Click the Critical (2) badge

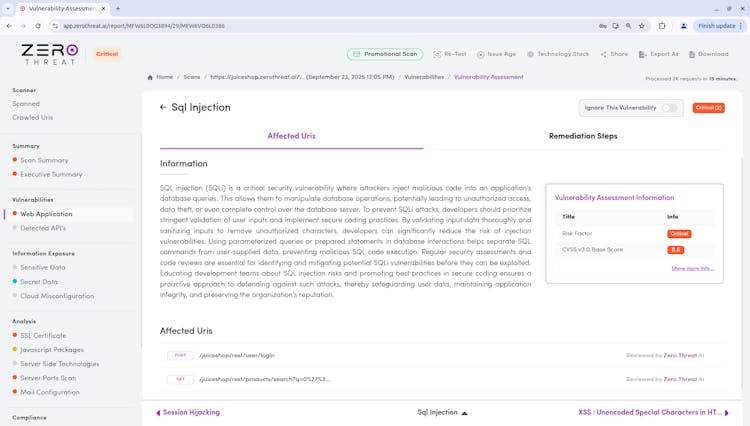coord(708,108)
